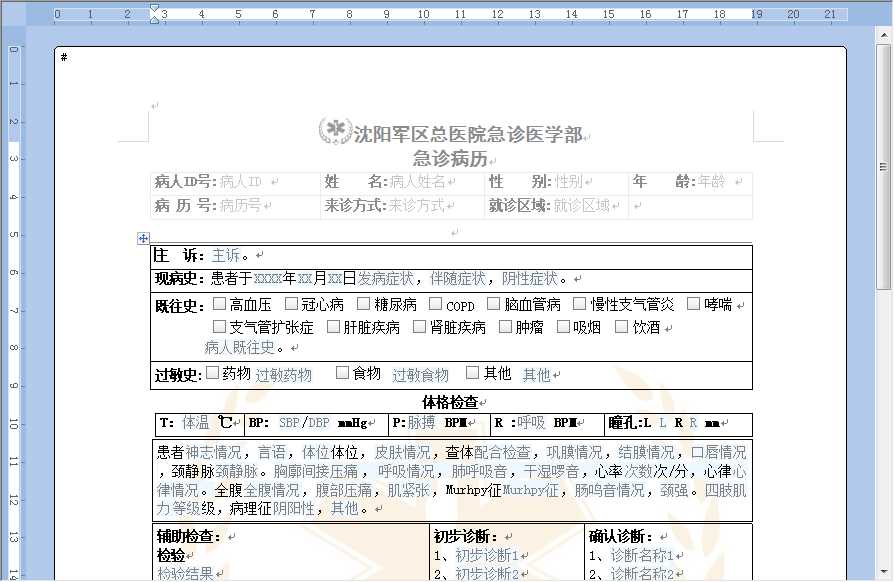Click the 皮肤情况 placeholder
894x582 pixels.
point(403,453)
